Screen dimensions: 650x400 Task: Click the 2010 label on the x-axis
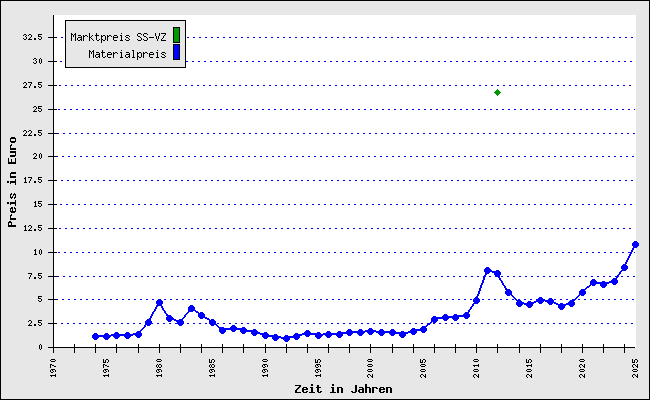tap(476, 369)
